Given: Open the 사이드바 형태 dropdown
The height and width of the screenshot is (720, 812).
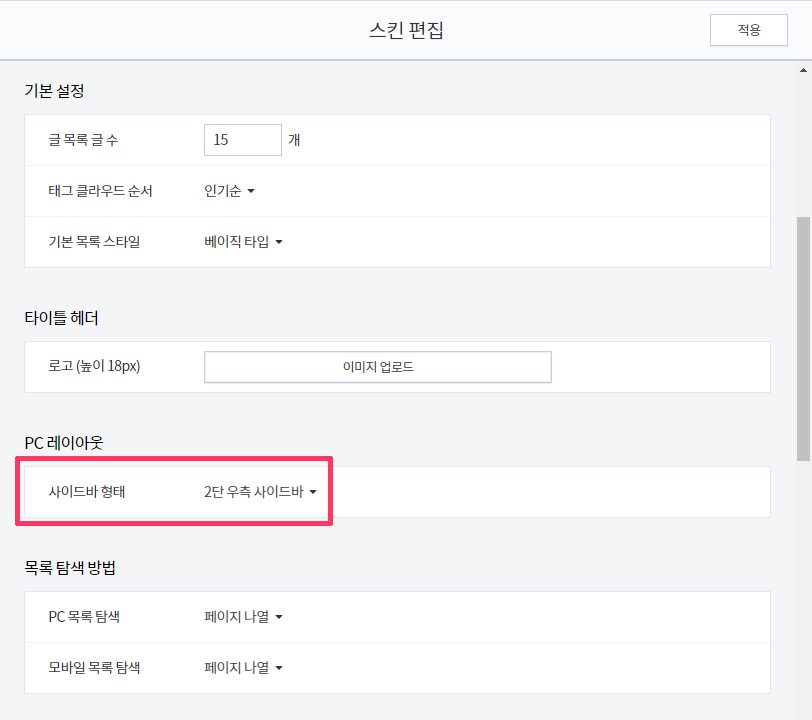Looking at the screenshot, I should point(260,492).
